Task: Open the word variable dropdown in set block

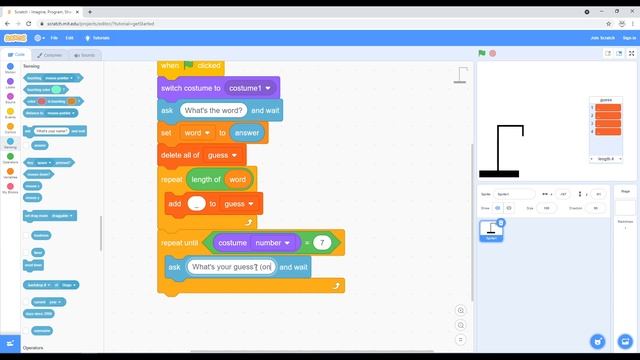Action: 207,133
